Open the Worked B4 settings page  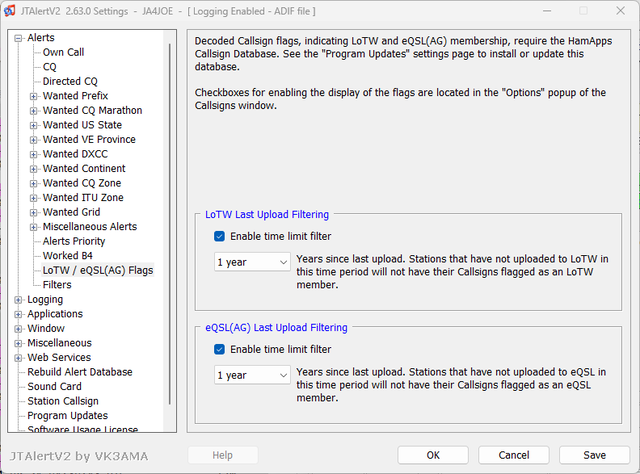point(68,256)
